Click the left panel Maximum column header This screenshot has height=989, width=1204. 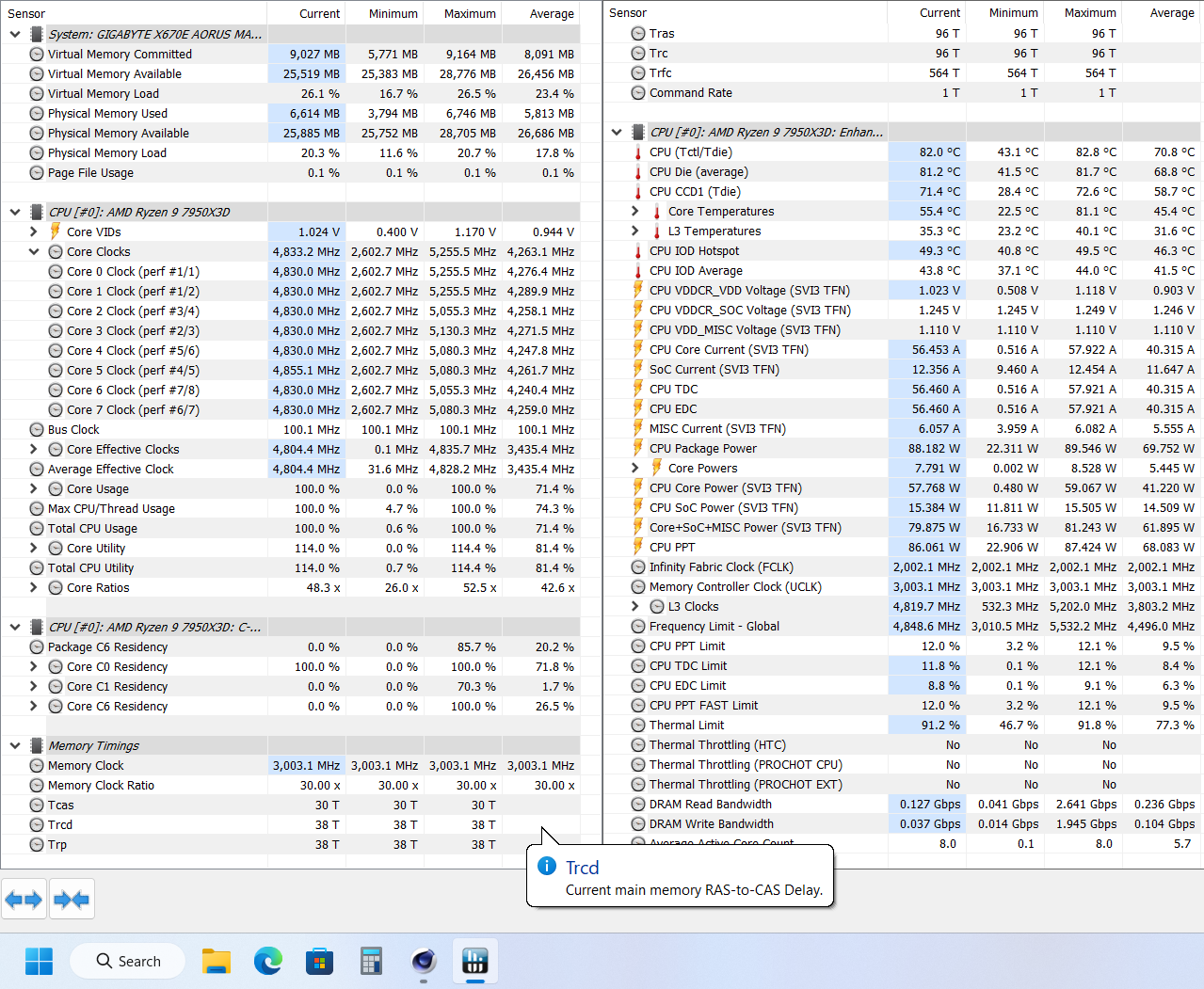click(463, 13)
